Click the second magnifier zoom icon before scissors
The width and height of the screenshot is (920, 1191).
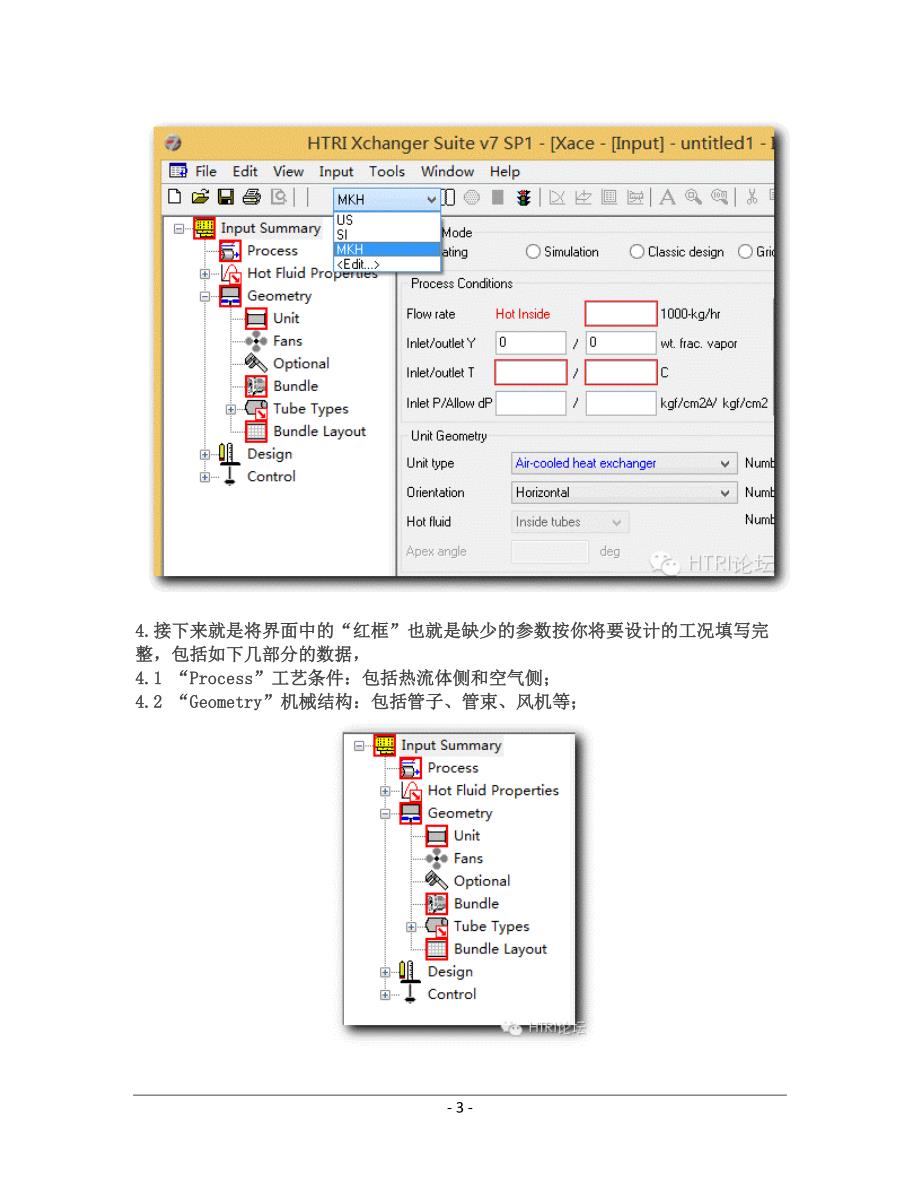pyautogui.click(x=719, y=197)
